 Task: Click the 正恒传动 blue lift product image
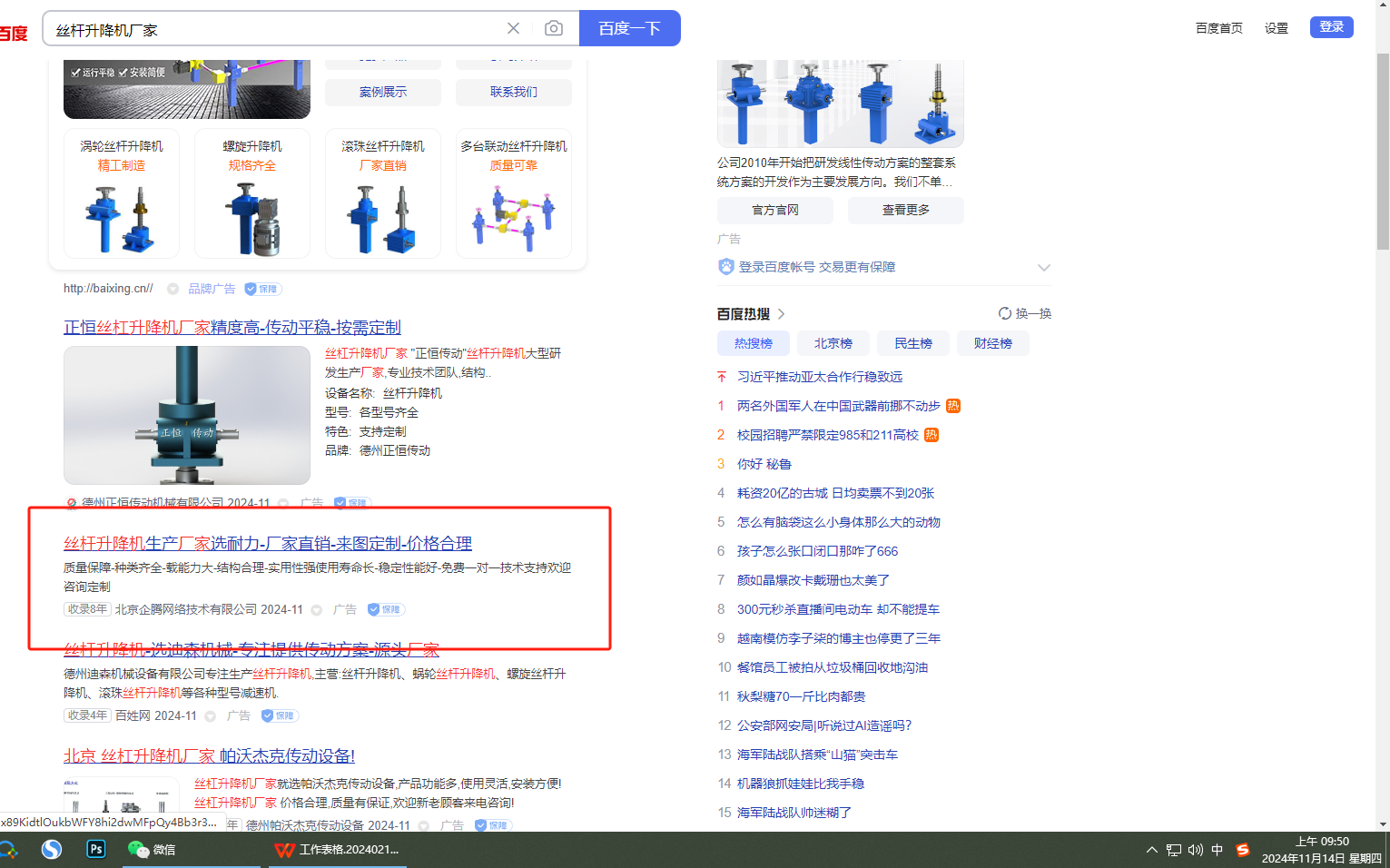click(187, 415)
